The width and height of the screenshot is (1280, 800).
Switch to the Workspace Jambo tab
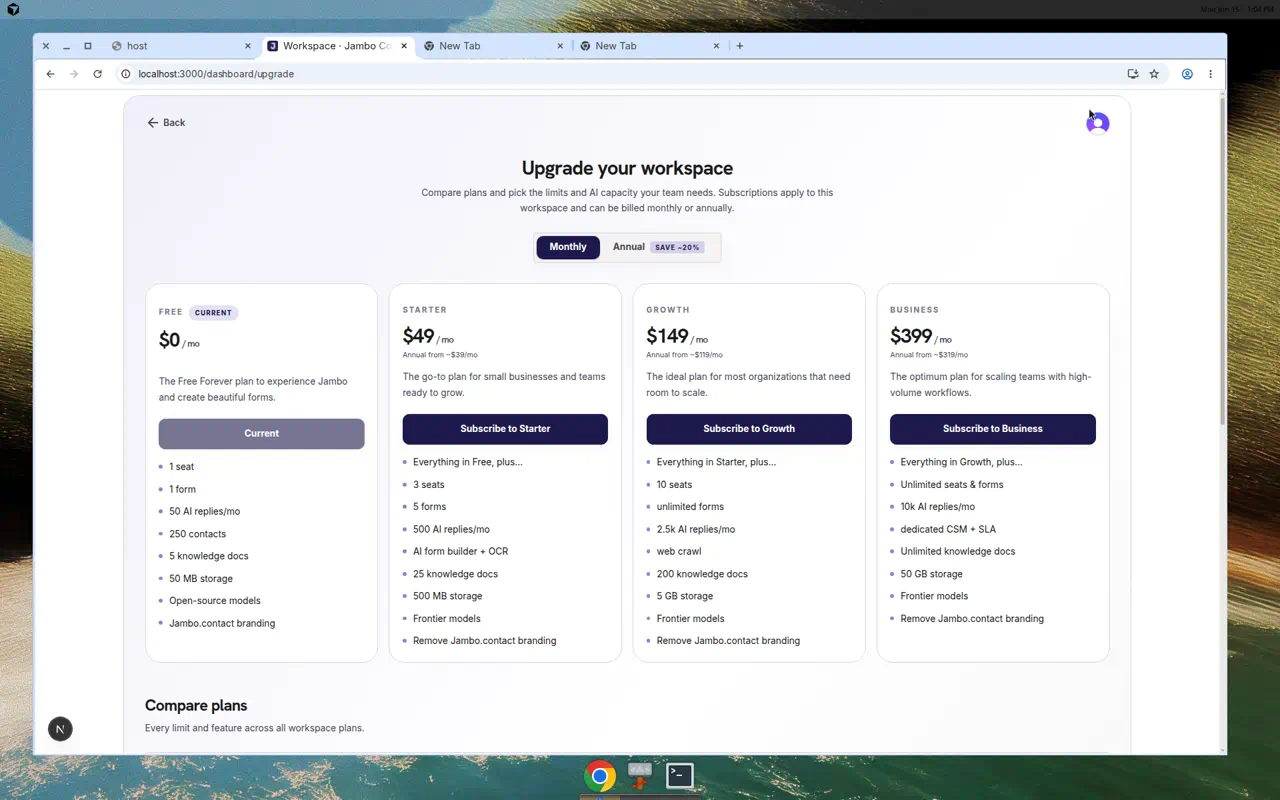(337, 46)
